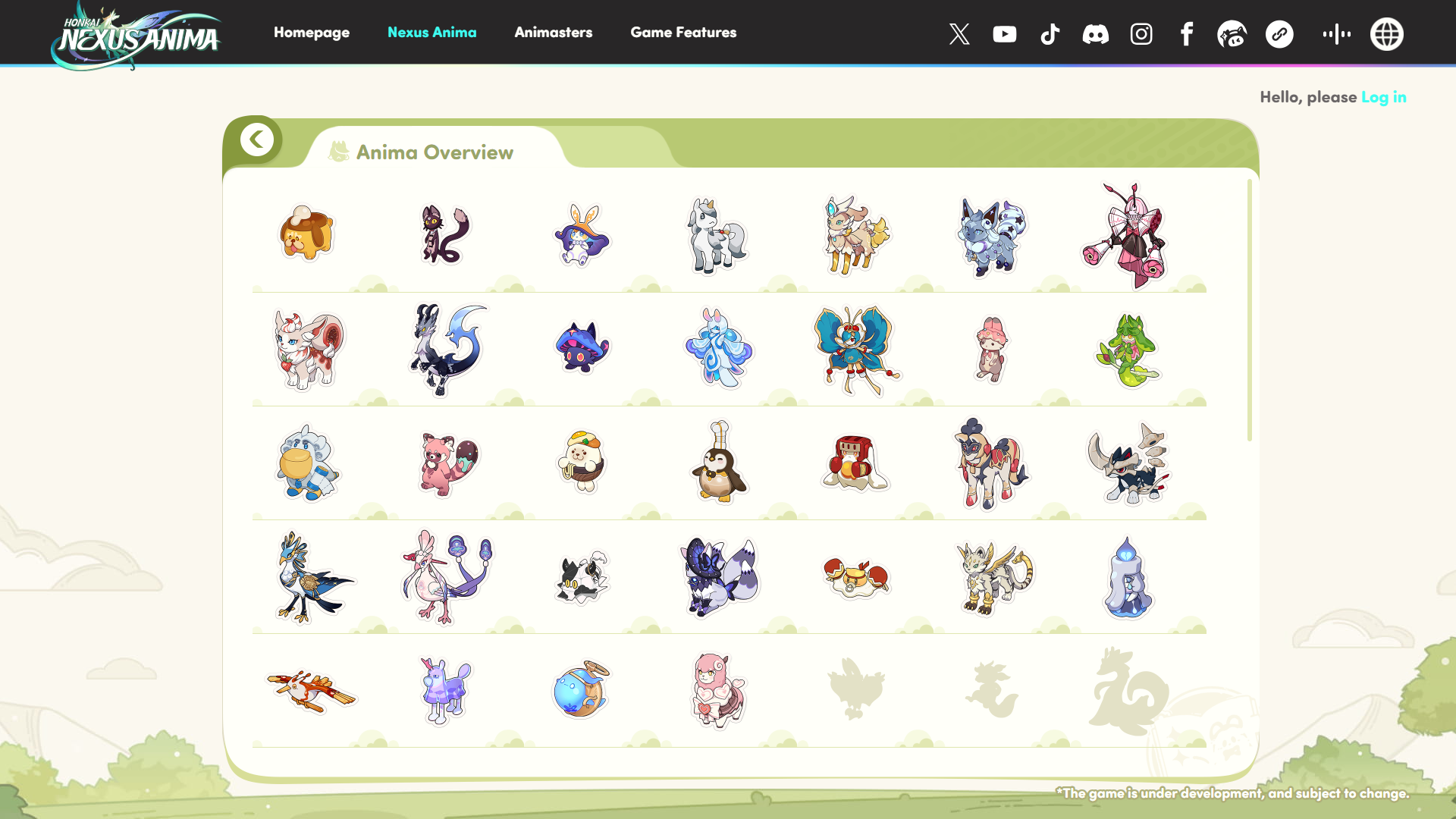
Task: Select the Anima Overview tab
Action: click(x=435, y=152)
